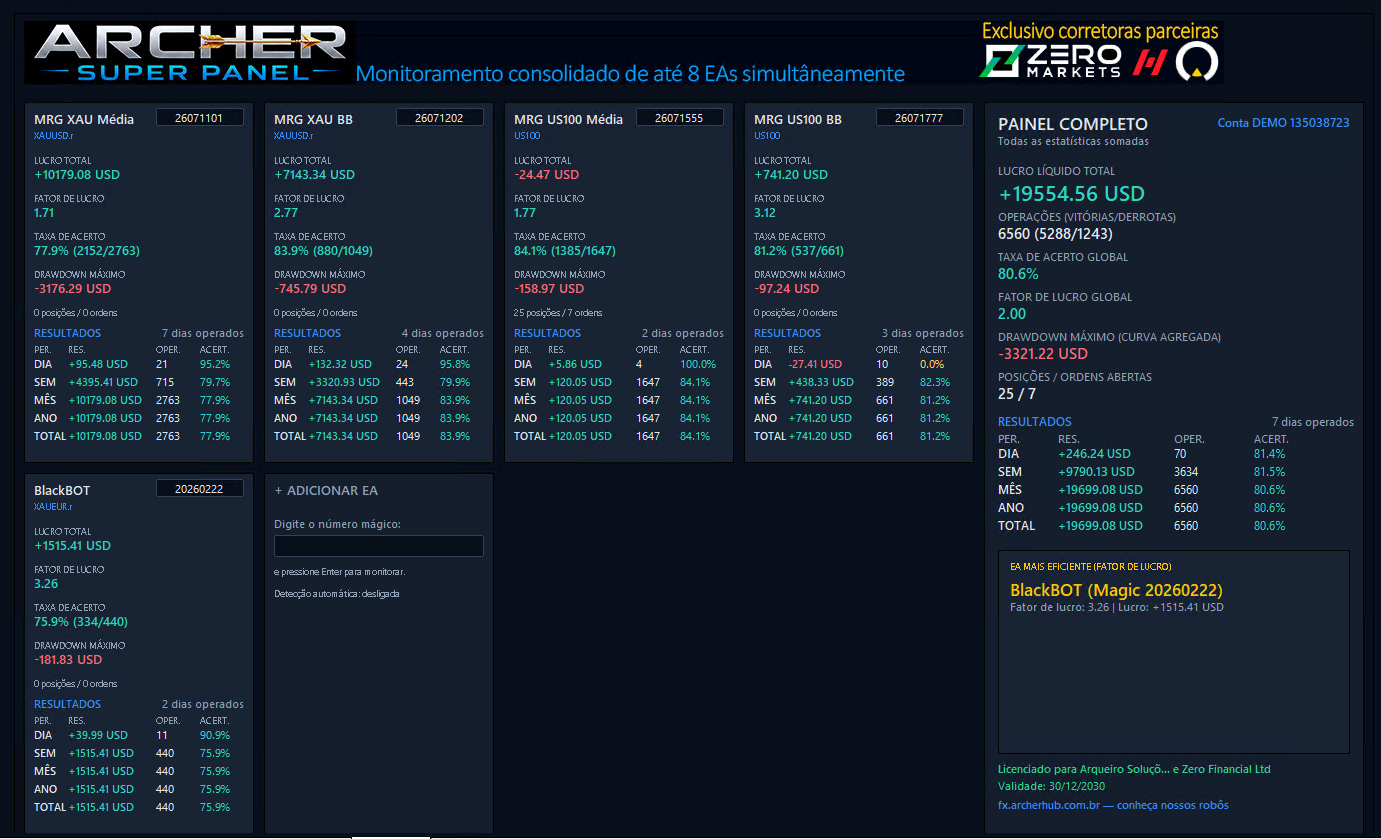Image resolution: width=1381 pixels, height=839 pixels.
Task: Click the Conta DEMO 135038723 label
Action: pyautogui.click(x=1283, y=123)
